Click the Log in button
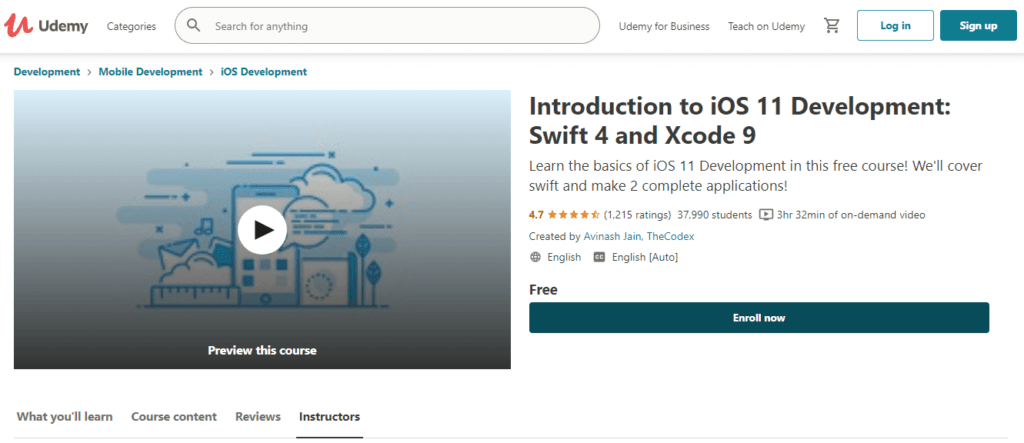This screenshot has width=1024, height=443. point(895,25)
